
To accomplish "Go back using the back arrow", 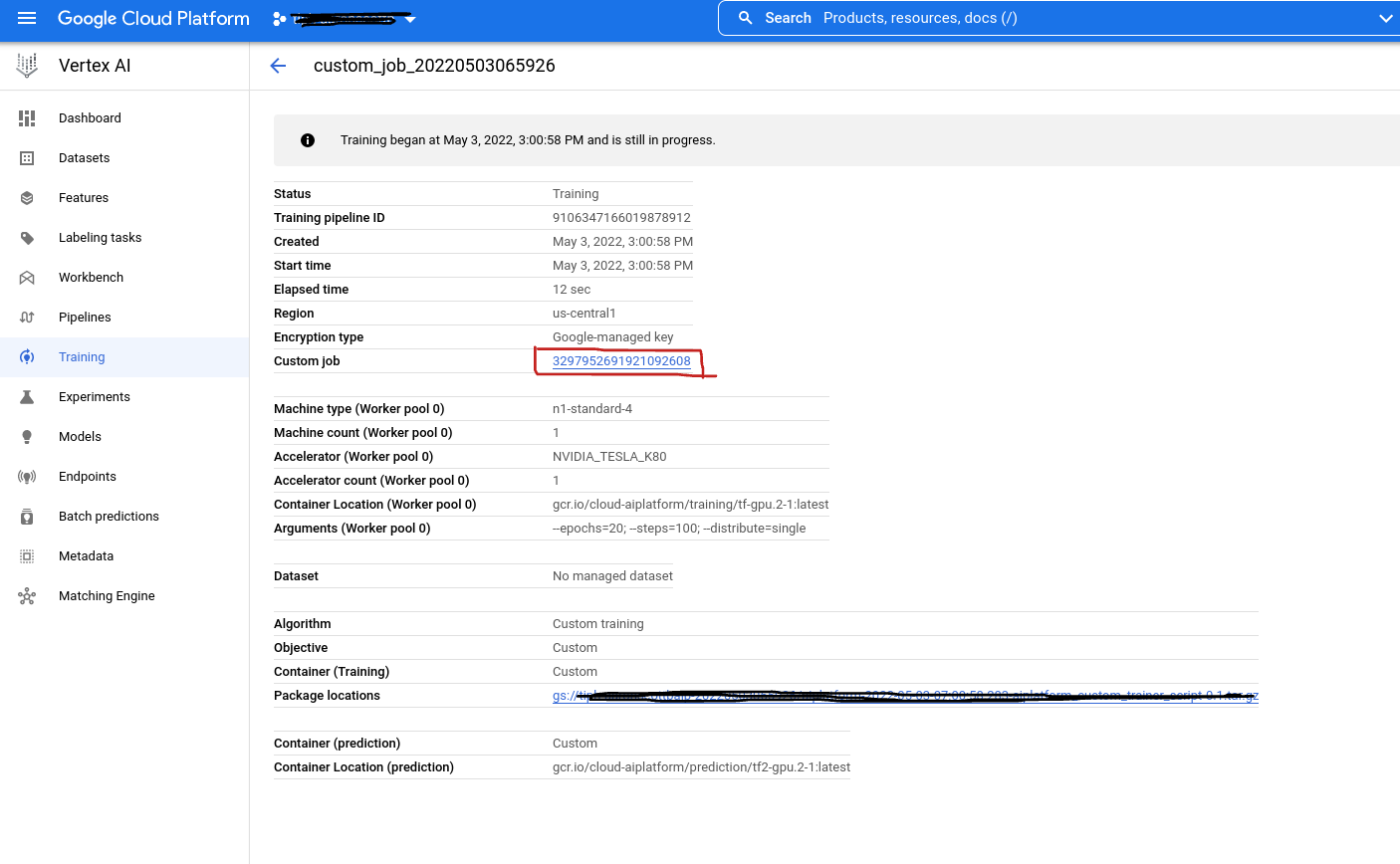I will click(x=278, y=66).
